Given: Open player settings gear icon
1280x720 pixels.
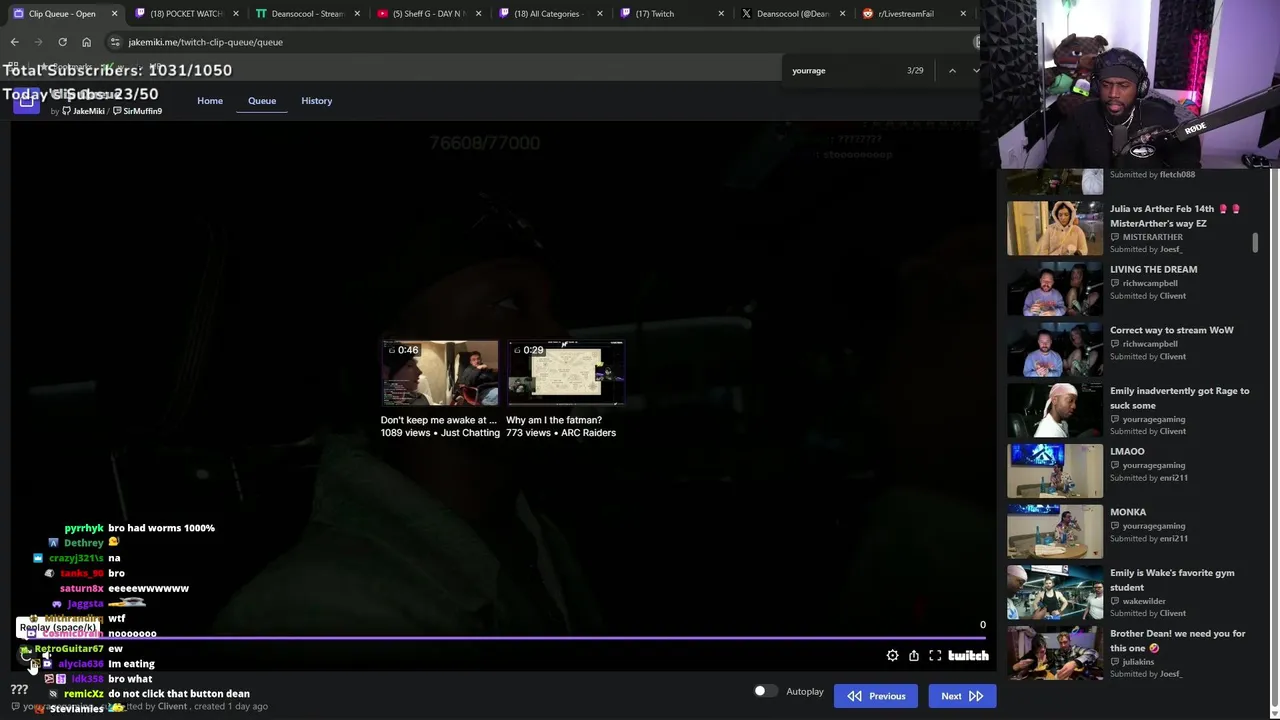Looking at the screenshot, I should (892, 656).
